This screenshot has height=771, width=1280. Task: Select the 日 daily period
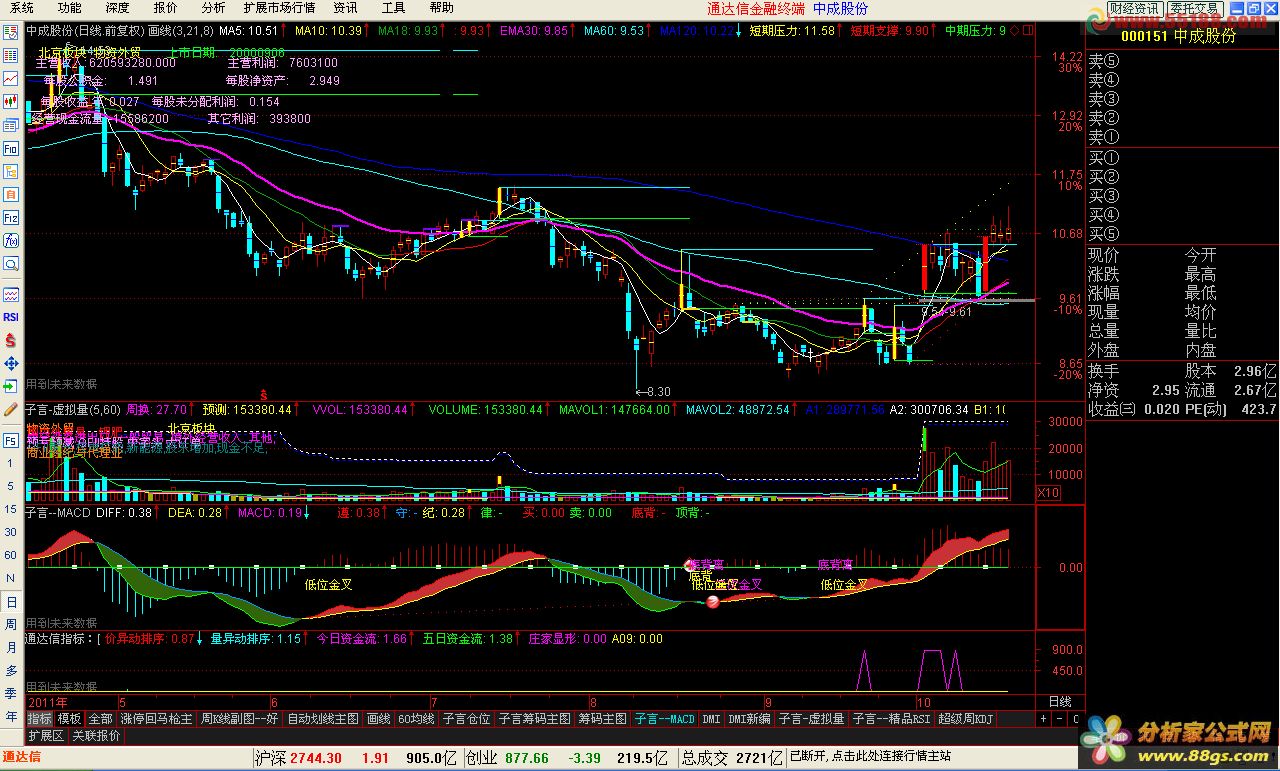pyautogui.click(x=11, y=602)
